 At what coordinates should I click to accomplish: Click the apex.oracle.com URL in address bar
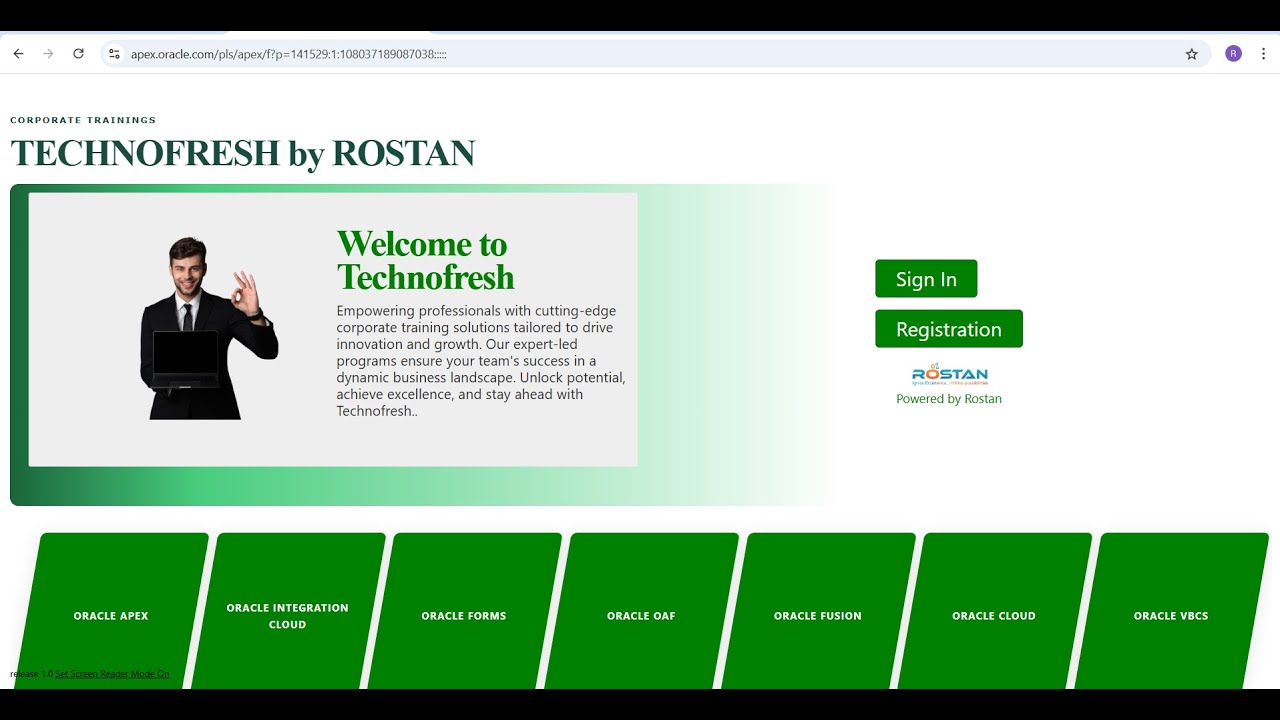pyautogui.click(x=288, y=54)
